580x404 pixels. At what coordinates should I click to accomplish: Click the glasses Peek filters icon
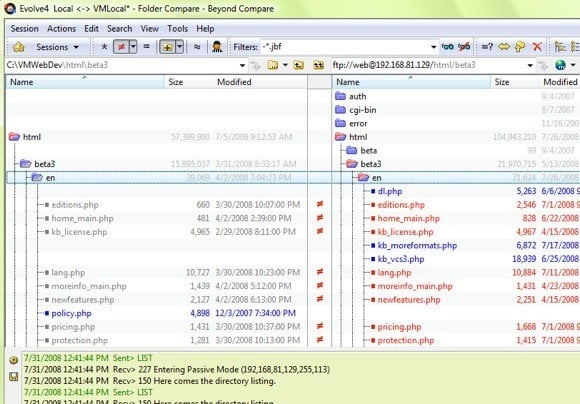(x=448, y=47)
